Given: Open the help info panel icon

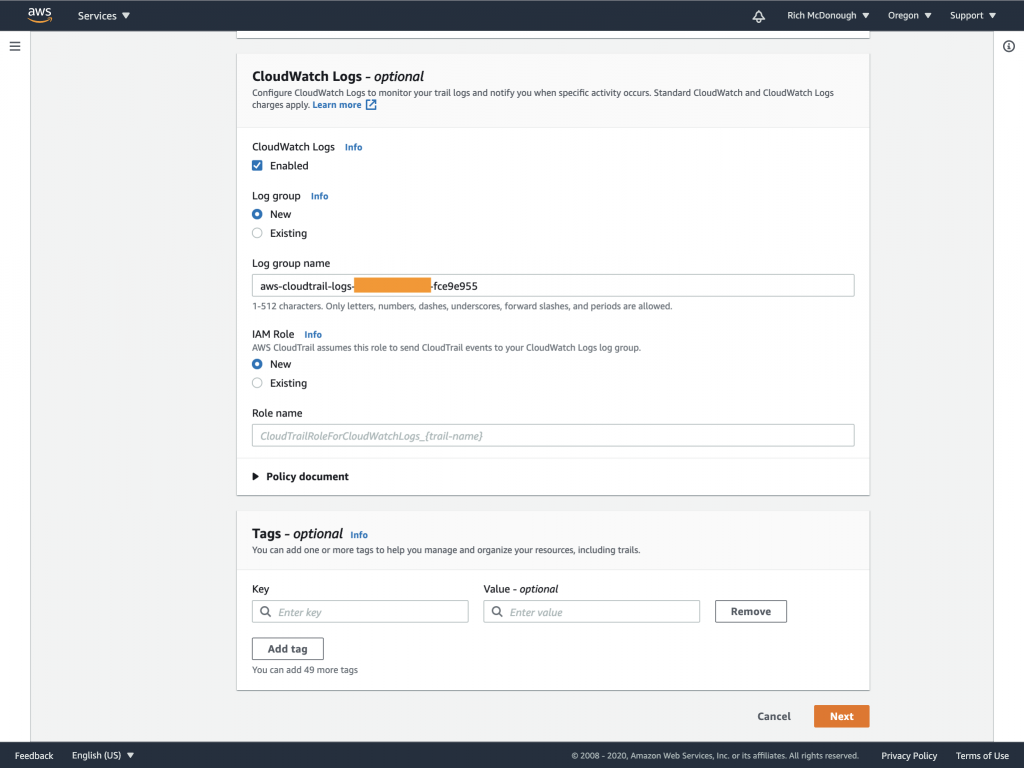Looking at the screenshot, I should click(x=1009, y=46).
